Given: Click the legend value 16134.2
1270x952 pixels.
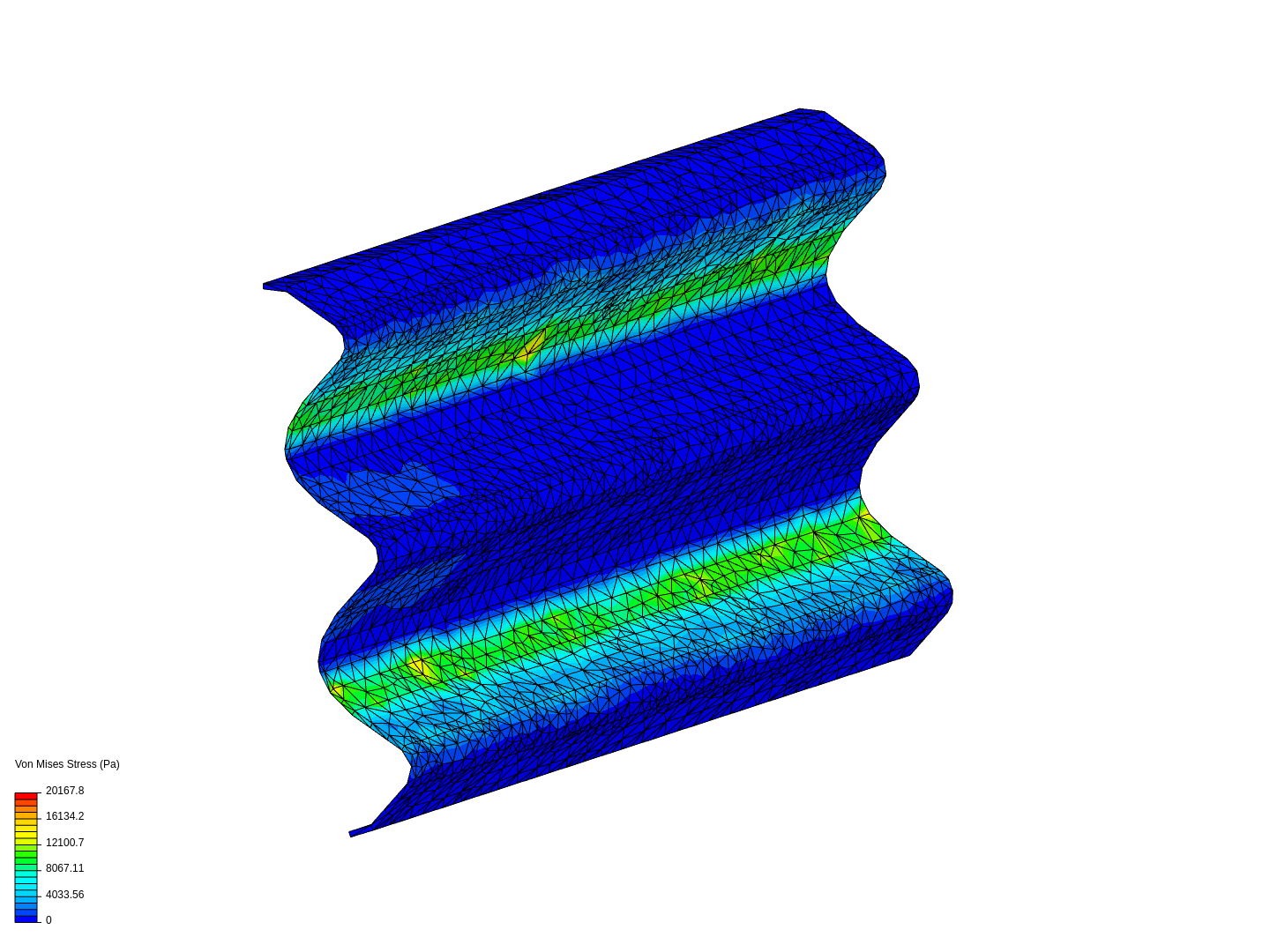Looking at the screenshot, I should pos(65,816).
